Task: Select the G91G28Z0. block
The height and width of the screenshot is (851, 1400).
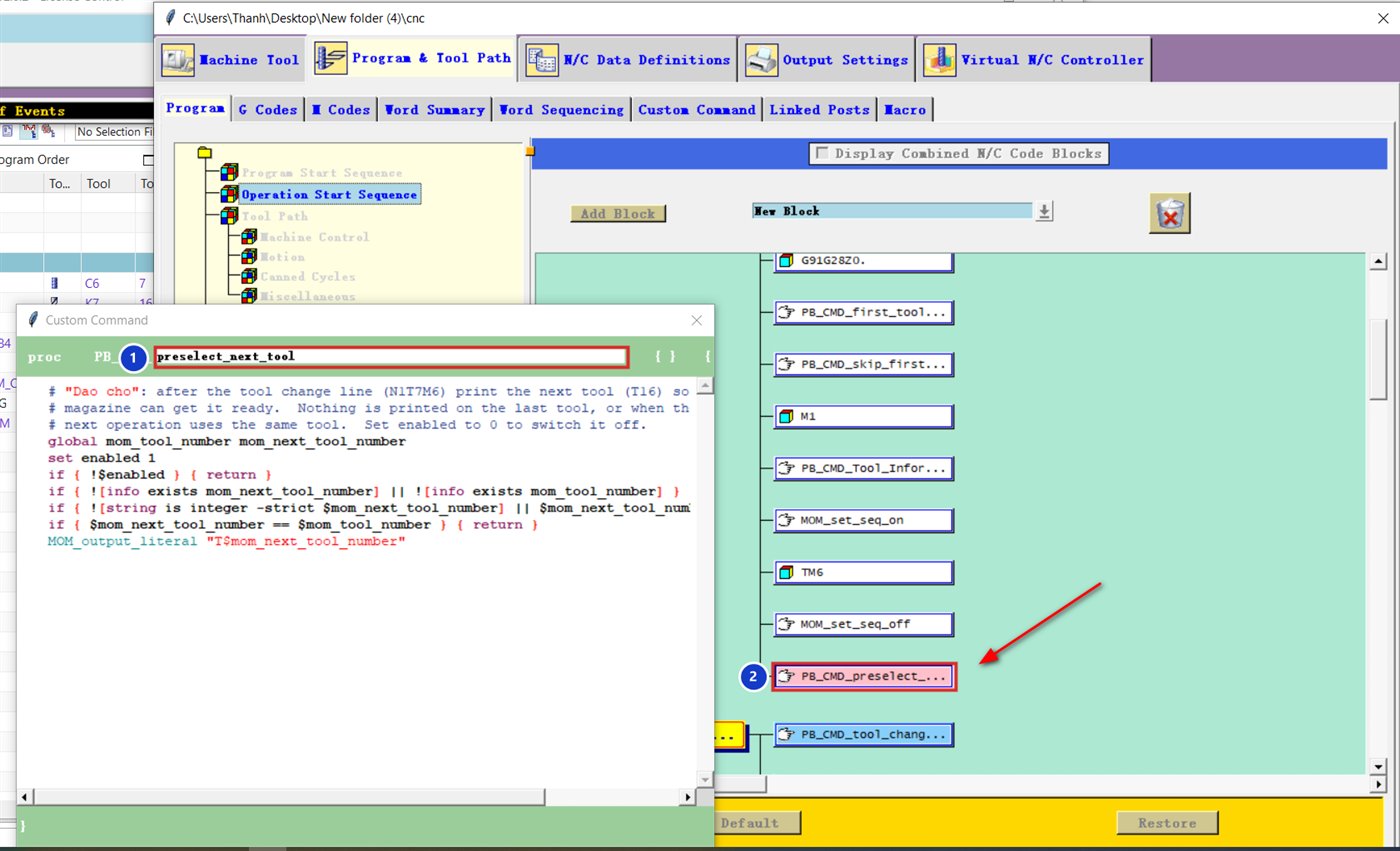Action: click(864, 261)
